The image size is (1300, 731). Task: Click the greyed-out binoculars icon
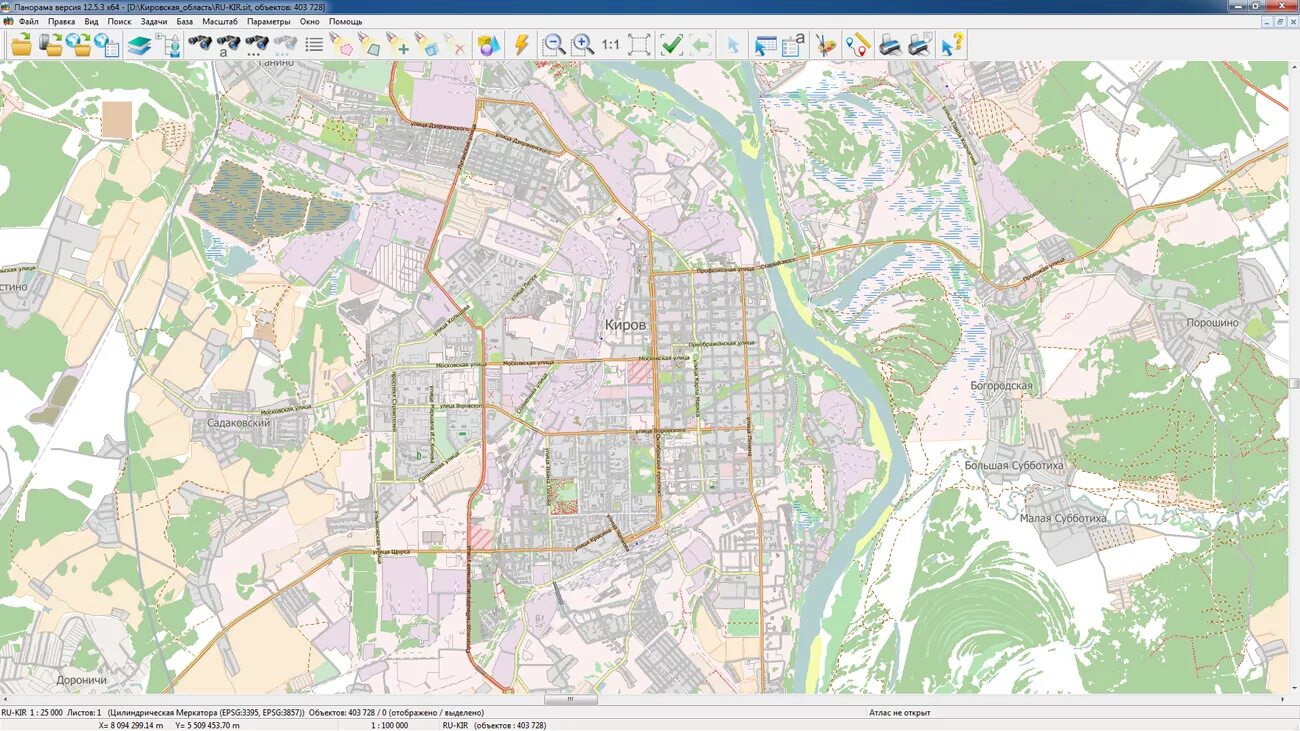pos(286,44)
